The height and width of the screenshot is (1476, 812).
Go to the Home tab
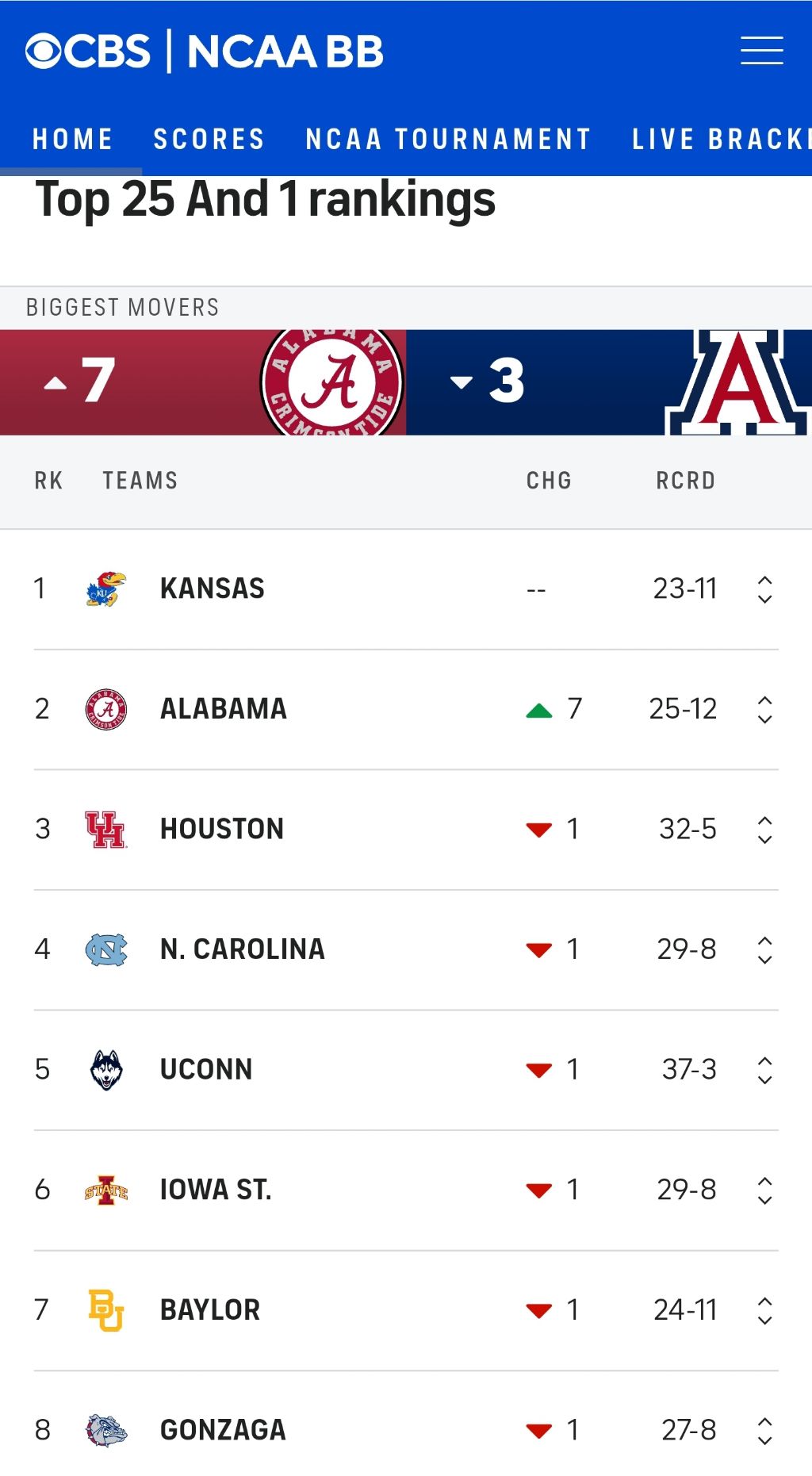72,140
